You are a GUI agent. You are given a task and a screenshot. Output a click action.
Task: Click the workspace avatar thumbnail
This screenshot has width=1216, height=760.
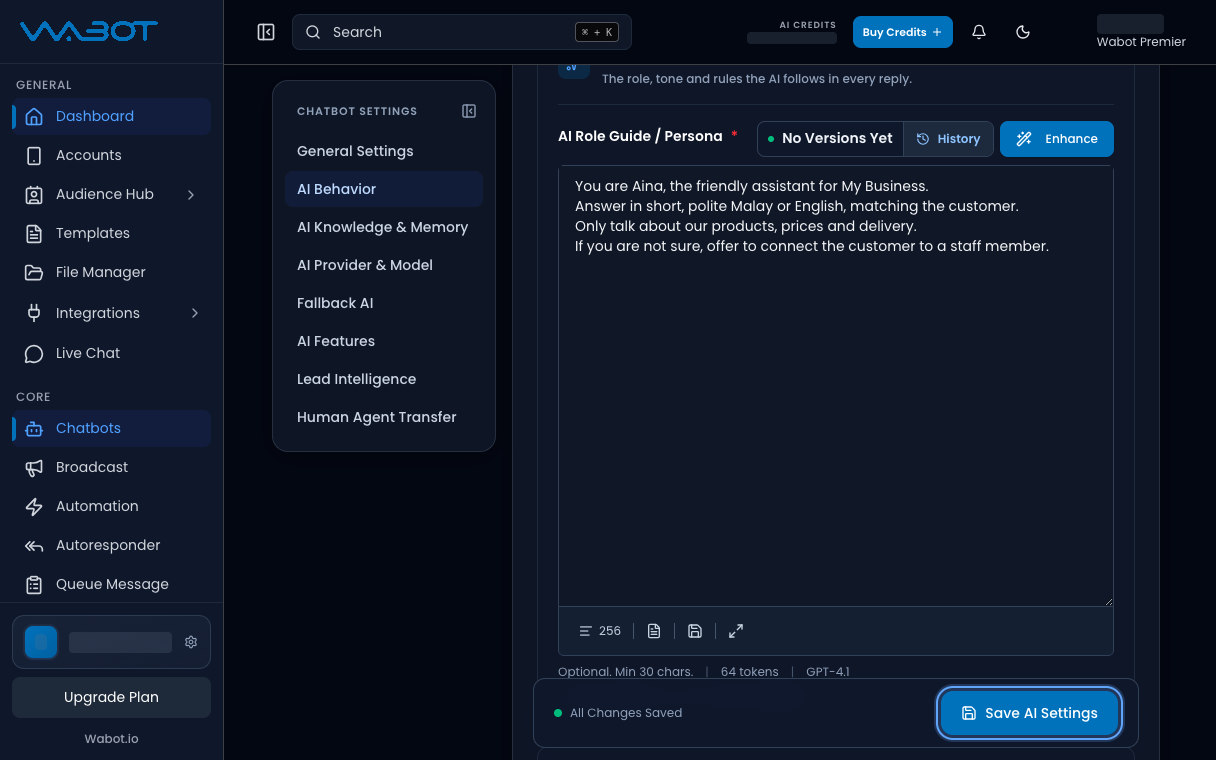[41, 642]
